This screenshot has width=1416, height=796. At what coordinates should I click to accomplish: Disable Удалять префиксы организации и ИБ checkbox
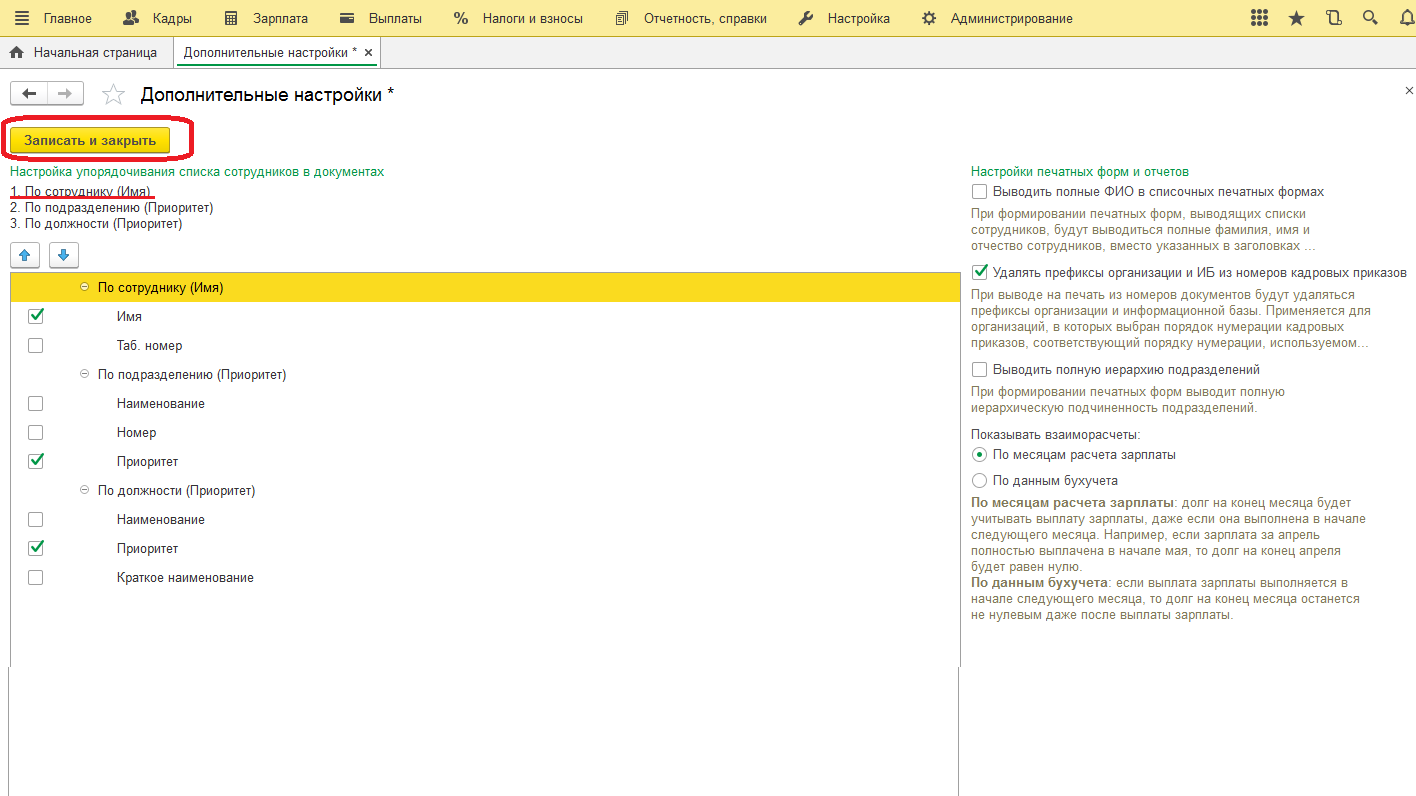980,272
